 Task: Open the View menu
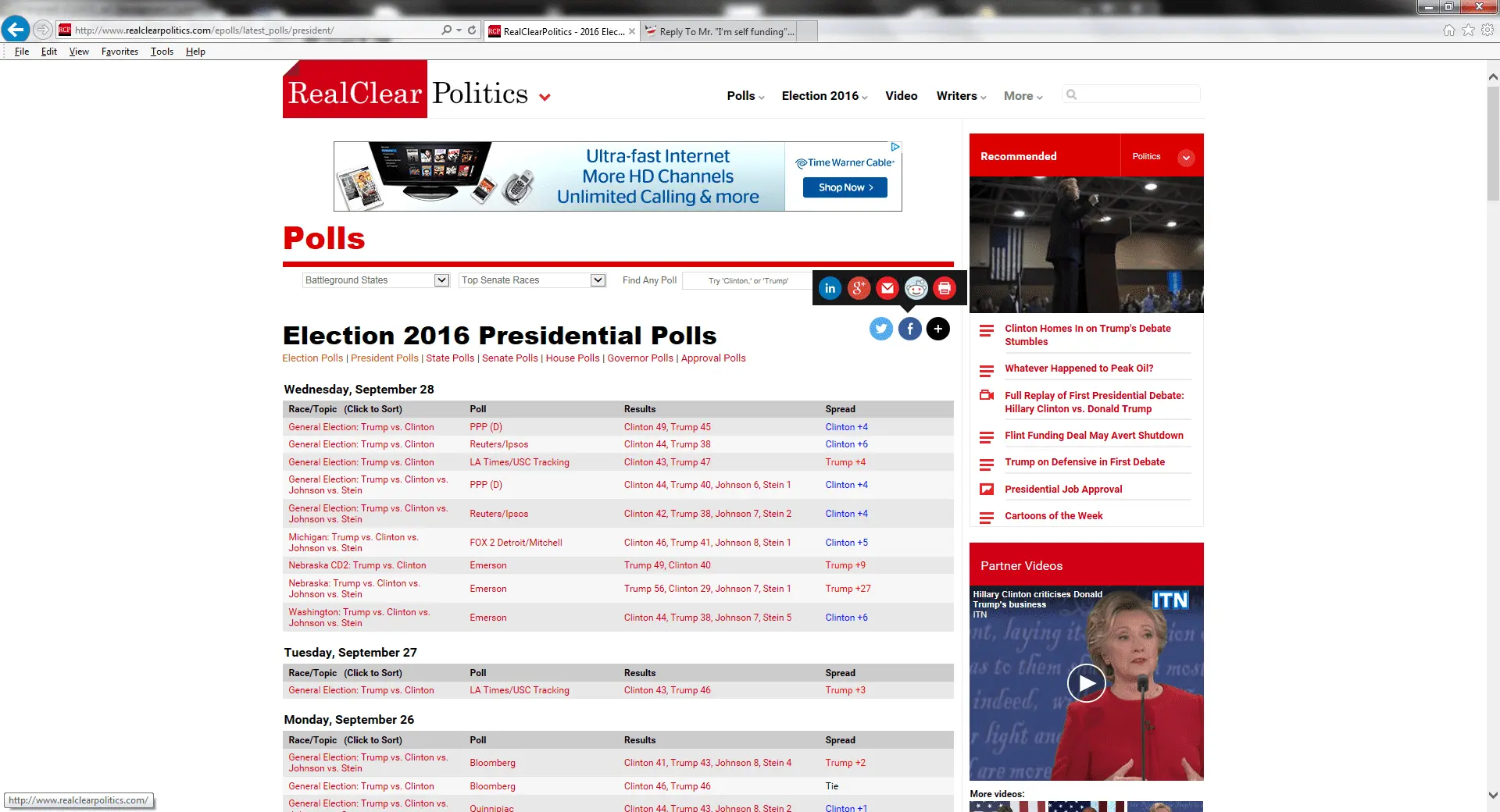(79, 52)
